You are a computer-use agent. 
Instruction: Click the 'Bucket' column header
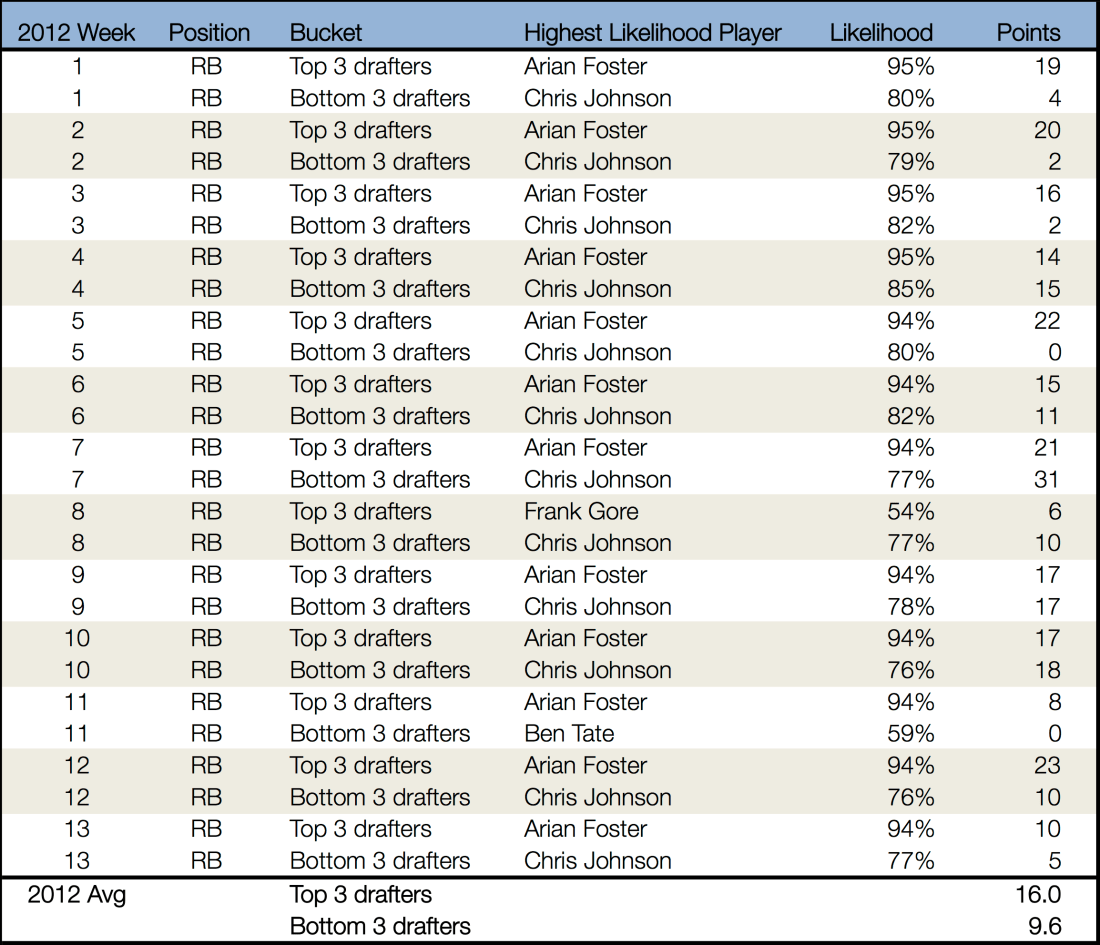click(327, 32)
